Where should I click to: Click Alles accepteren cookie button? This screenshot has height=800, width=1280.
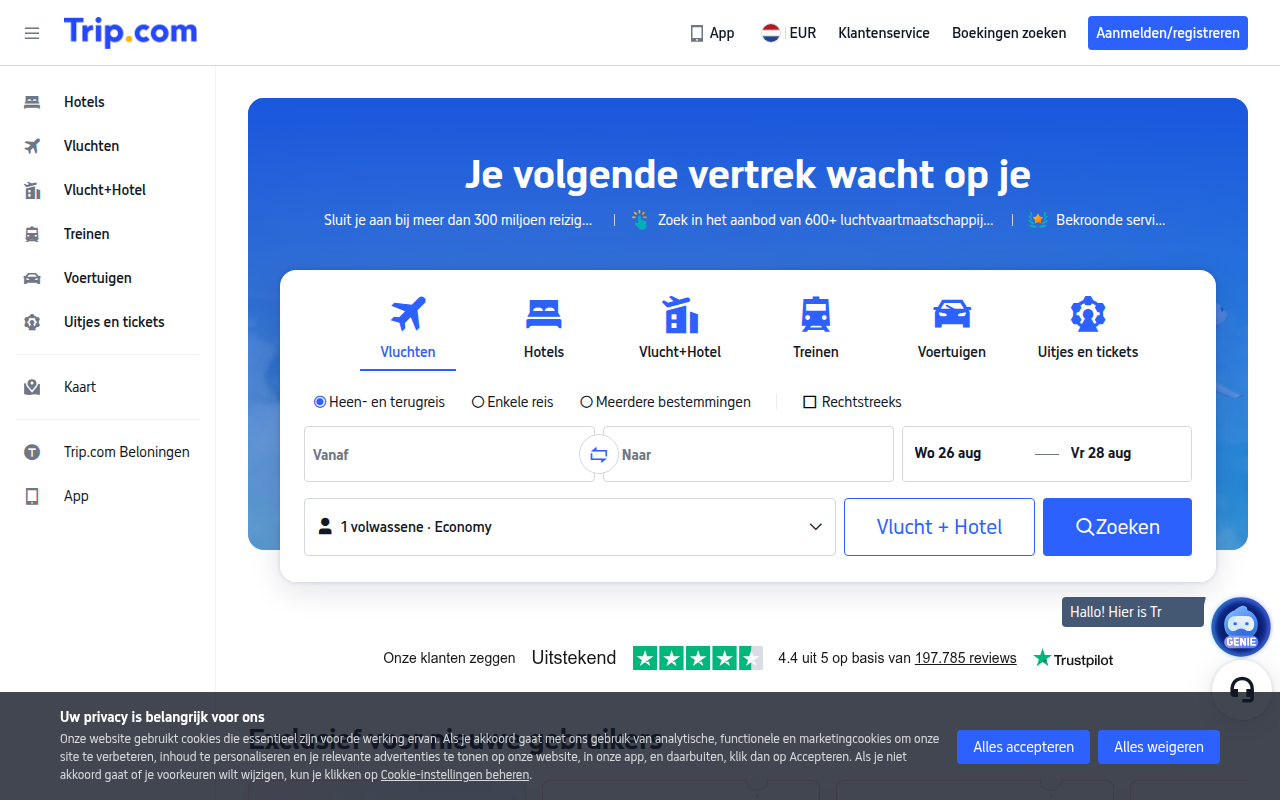tap(1024, 747)
